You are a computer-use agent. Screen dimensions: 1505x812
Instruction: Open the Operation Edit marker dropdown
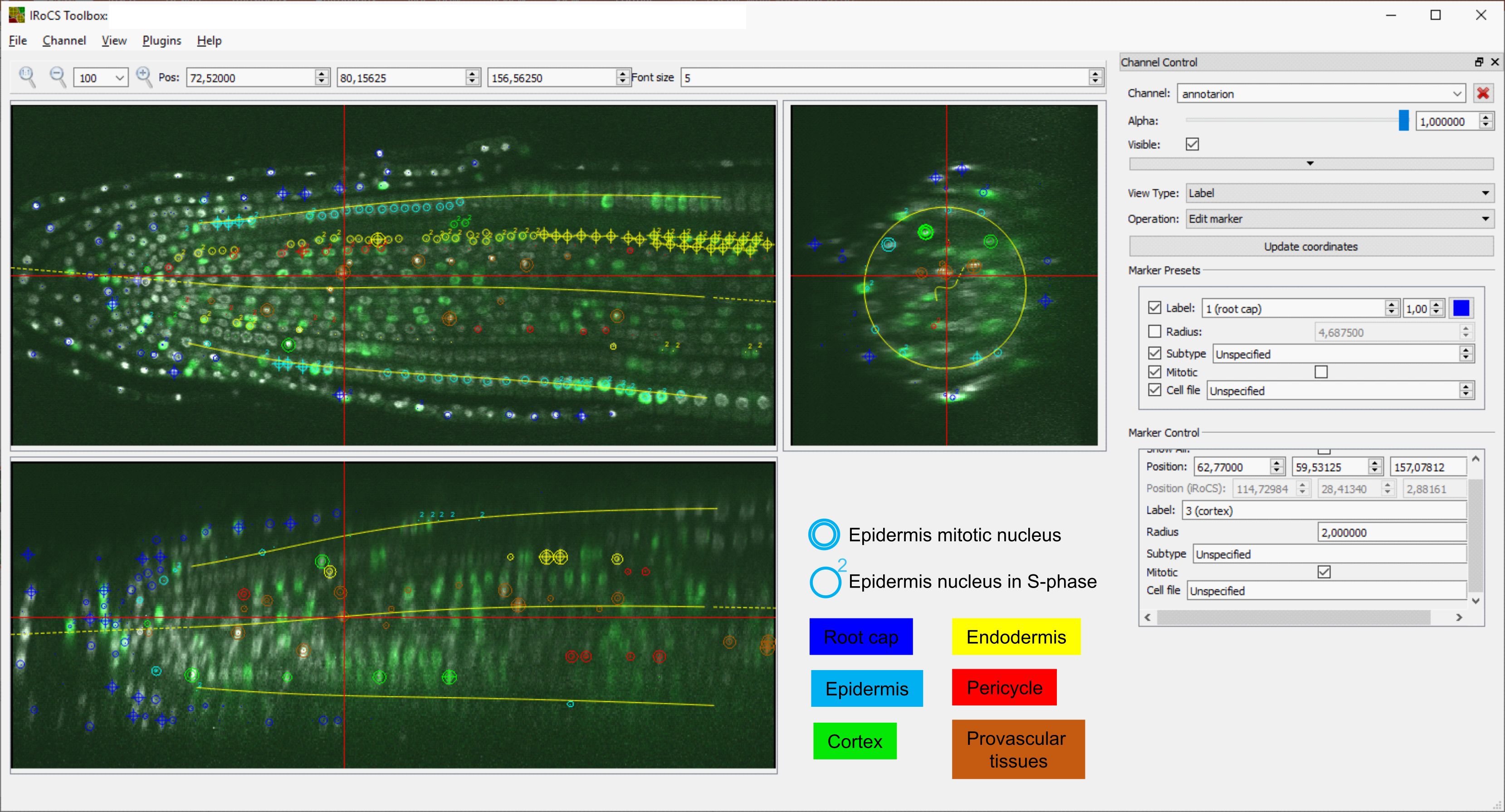click(1339, 219)
